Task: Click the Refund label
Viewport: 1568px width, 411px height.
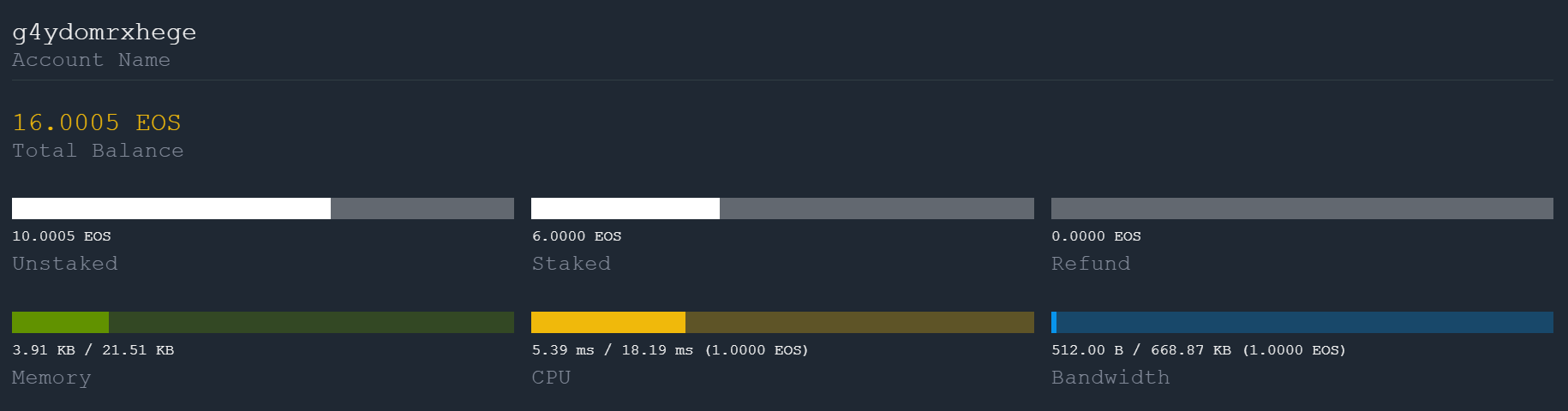Action: [1091, 264]
